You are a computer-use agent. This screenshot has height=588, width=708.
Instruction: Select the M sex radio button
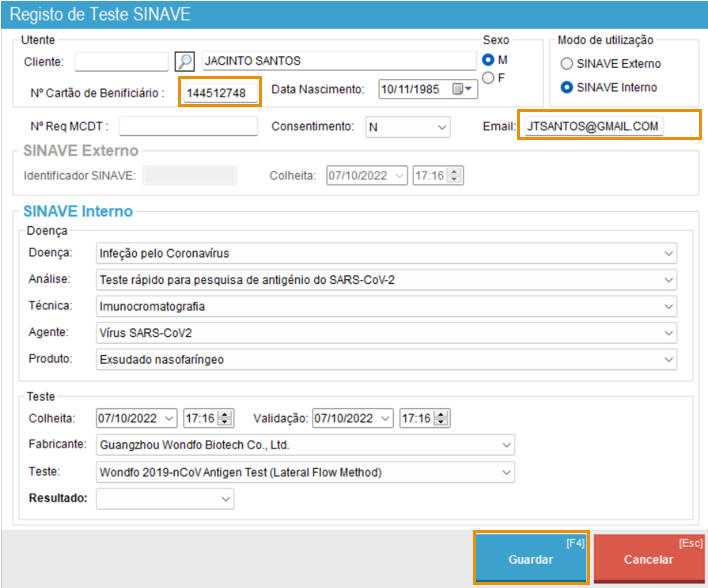click(x=489, y=60)
